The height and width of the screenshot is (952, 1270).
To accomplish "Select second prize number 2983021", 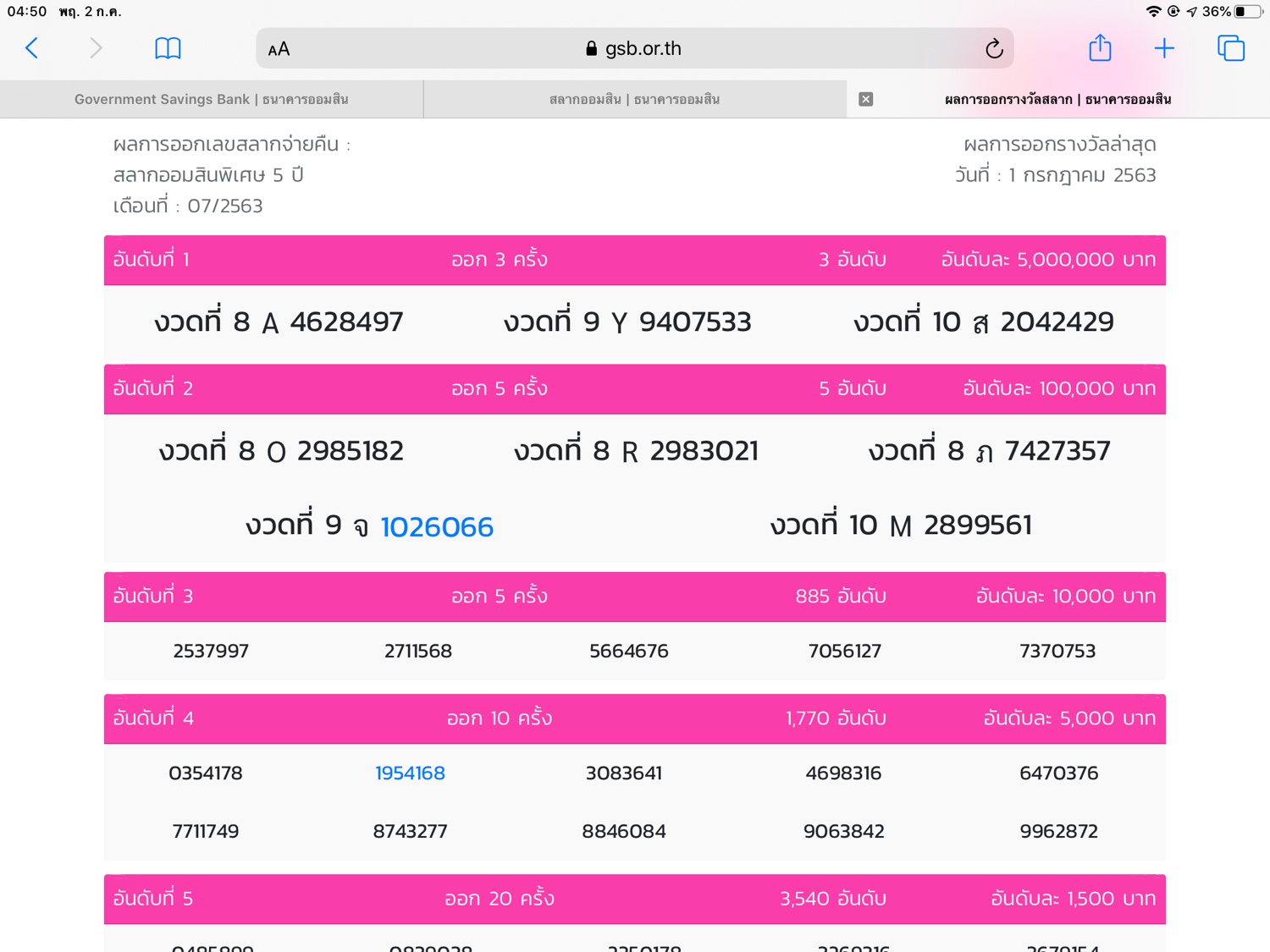I will click(704, 450).
